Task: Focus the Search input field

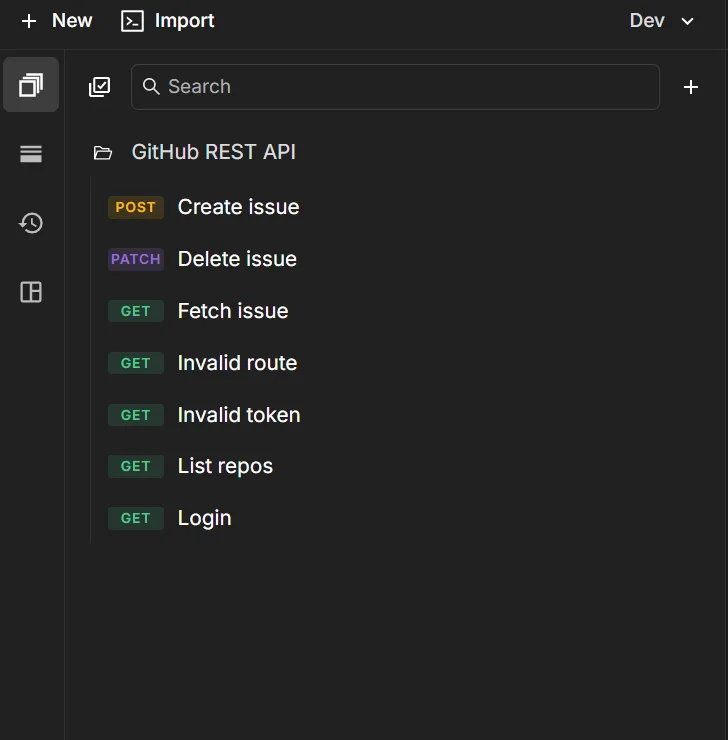Action: pyautogui.click(x=395, y=87)
